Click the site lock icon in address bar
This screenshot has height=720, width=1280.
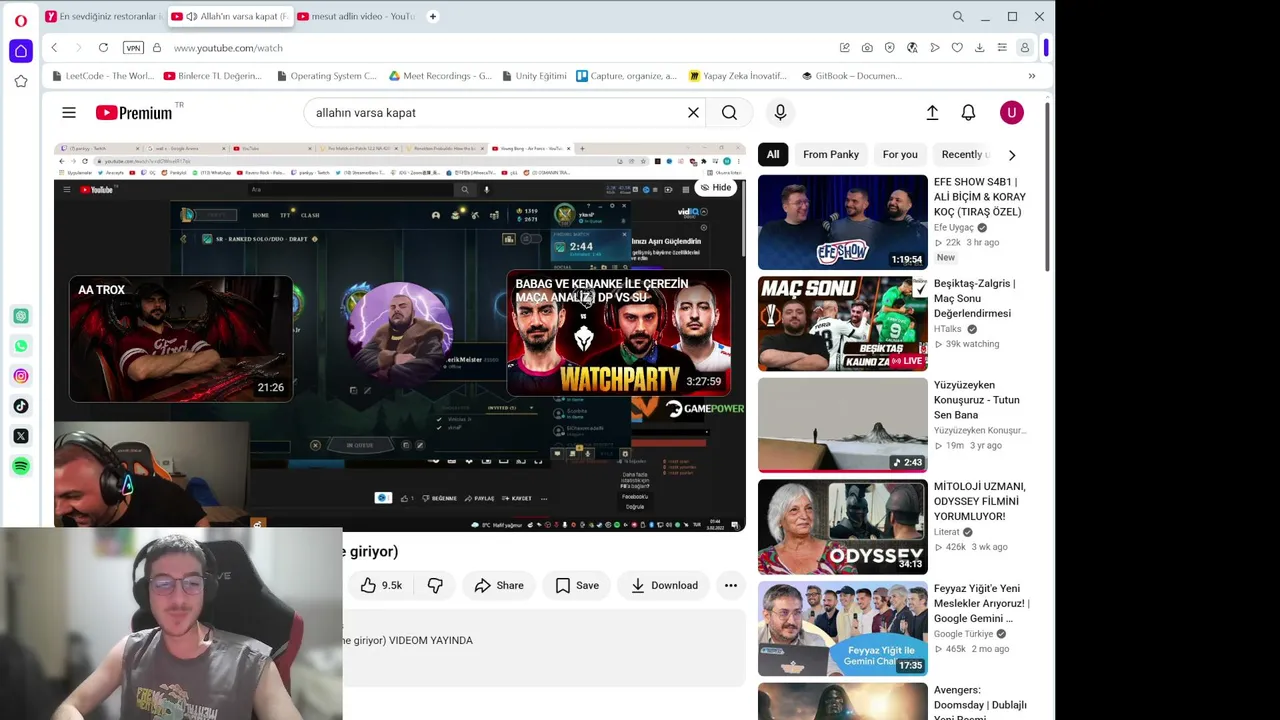157,48
